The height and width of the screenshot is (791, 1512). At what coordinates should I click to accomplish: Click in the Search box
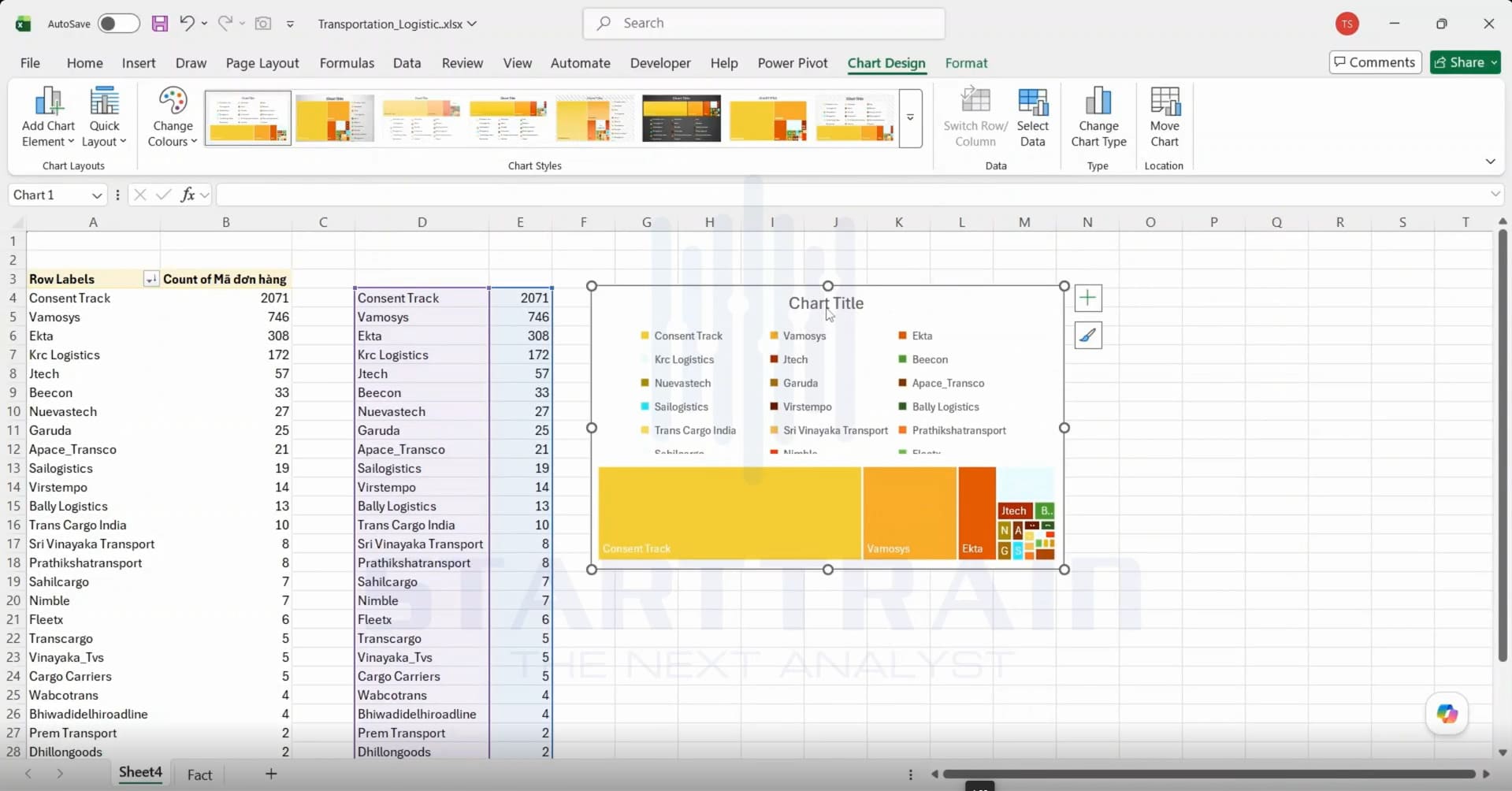coord(764,24)
